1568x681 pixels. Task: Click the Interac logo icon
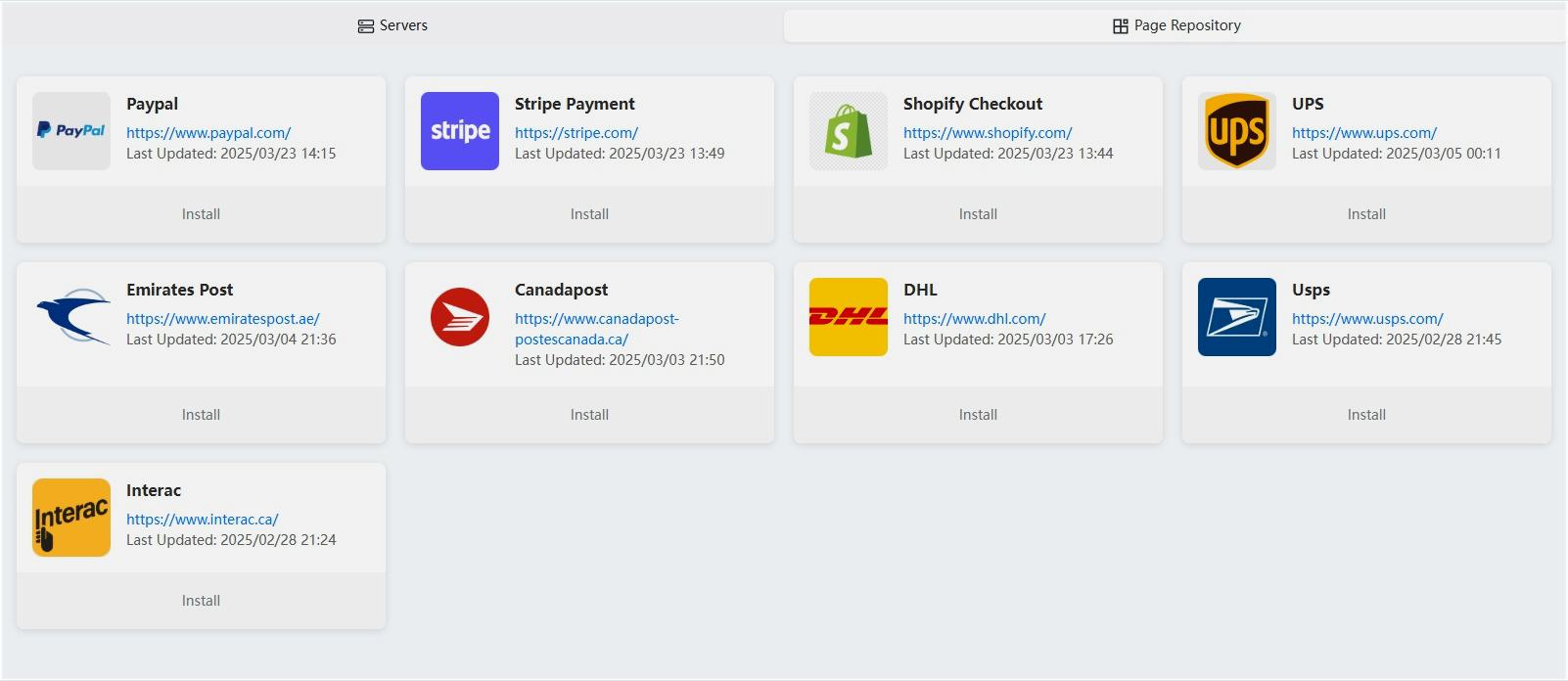click(71, 518)
